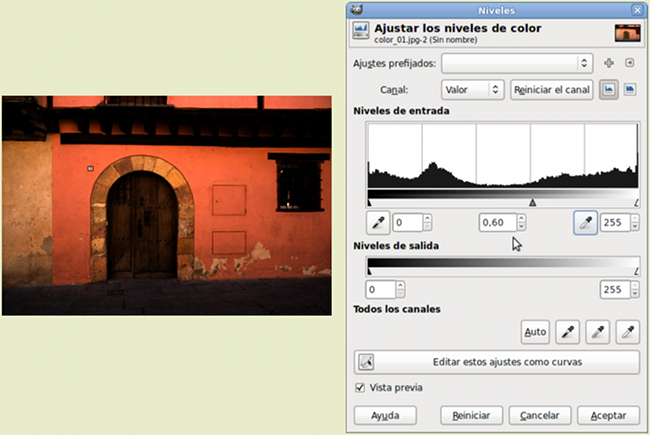Pick black point with input eyedropper
The image size is (650, 435).
click(x=378, y=223)
